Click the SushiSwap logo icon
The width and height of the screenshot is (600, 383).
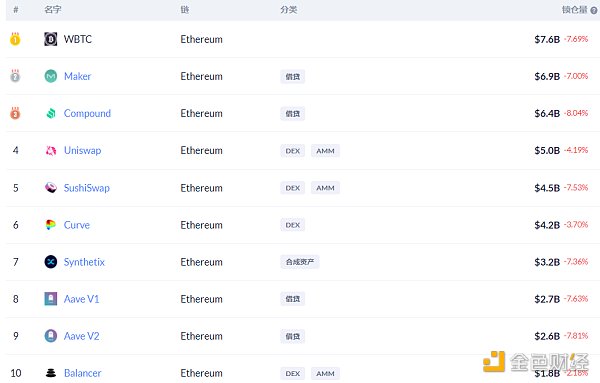51,187
